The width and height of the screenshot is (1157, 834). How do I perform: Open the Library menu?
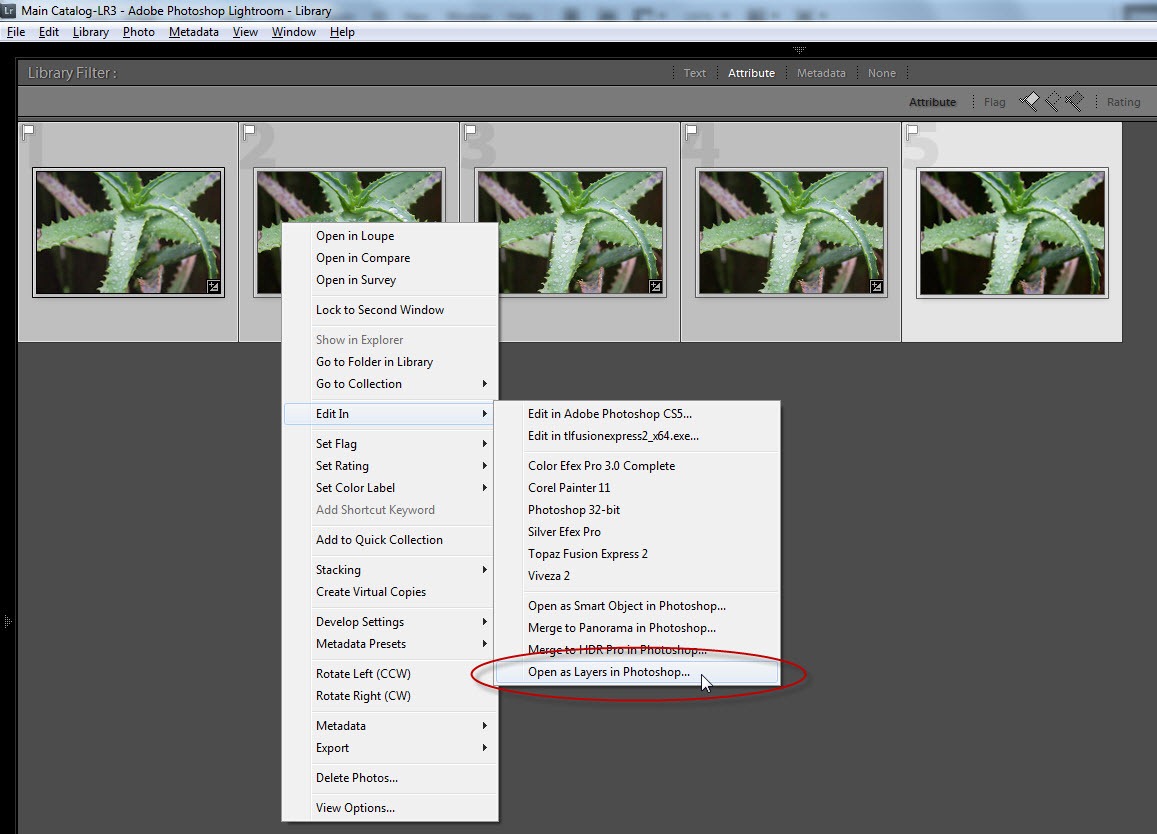[91, 32]
